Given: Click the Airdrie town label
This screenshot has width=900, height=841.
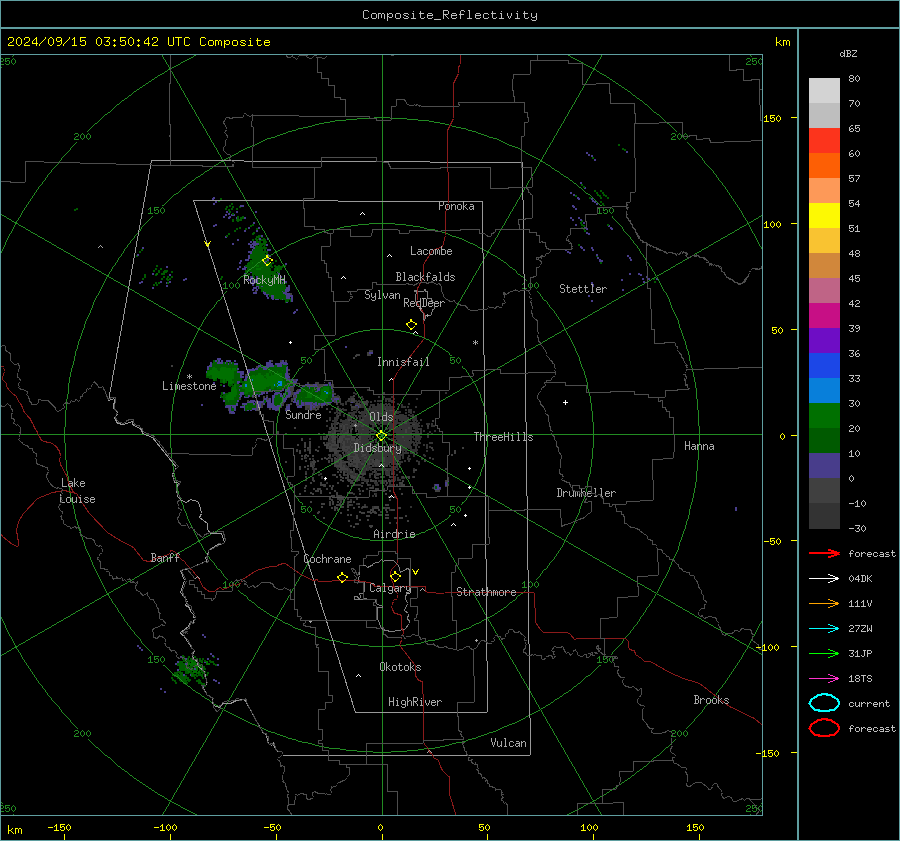Looking at the screenshot, I should 394,534.
